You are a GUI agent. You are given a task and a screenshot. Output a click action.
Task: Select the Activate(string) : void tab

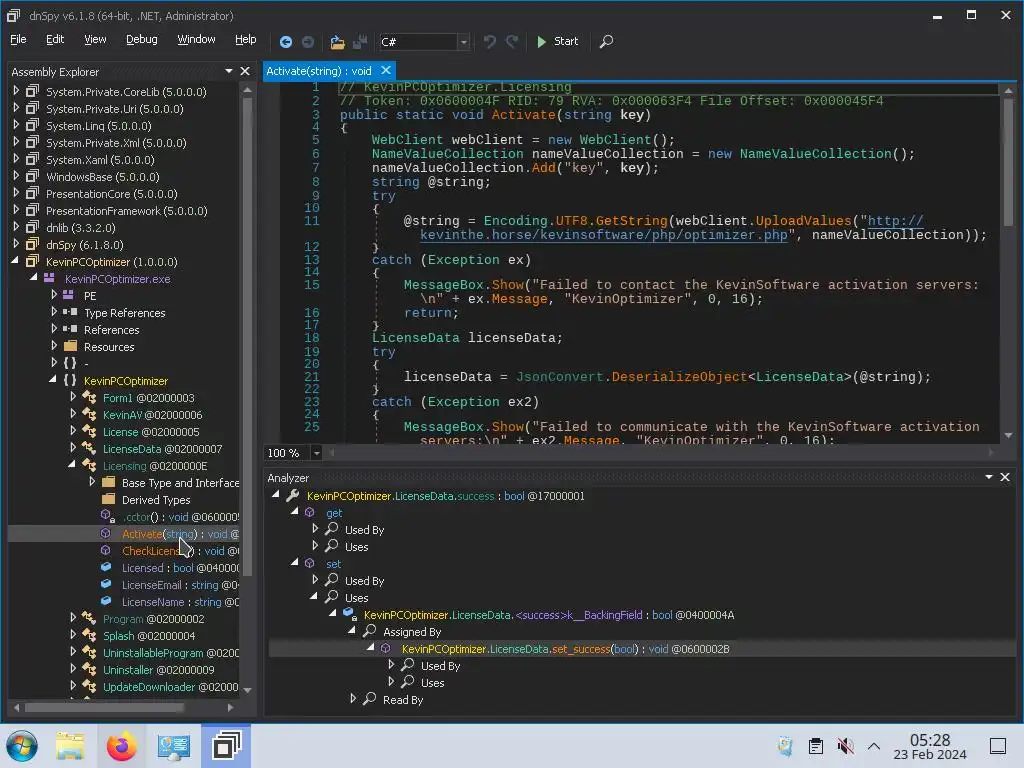319,71
